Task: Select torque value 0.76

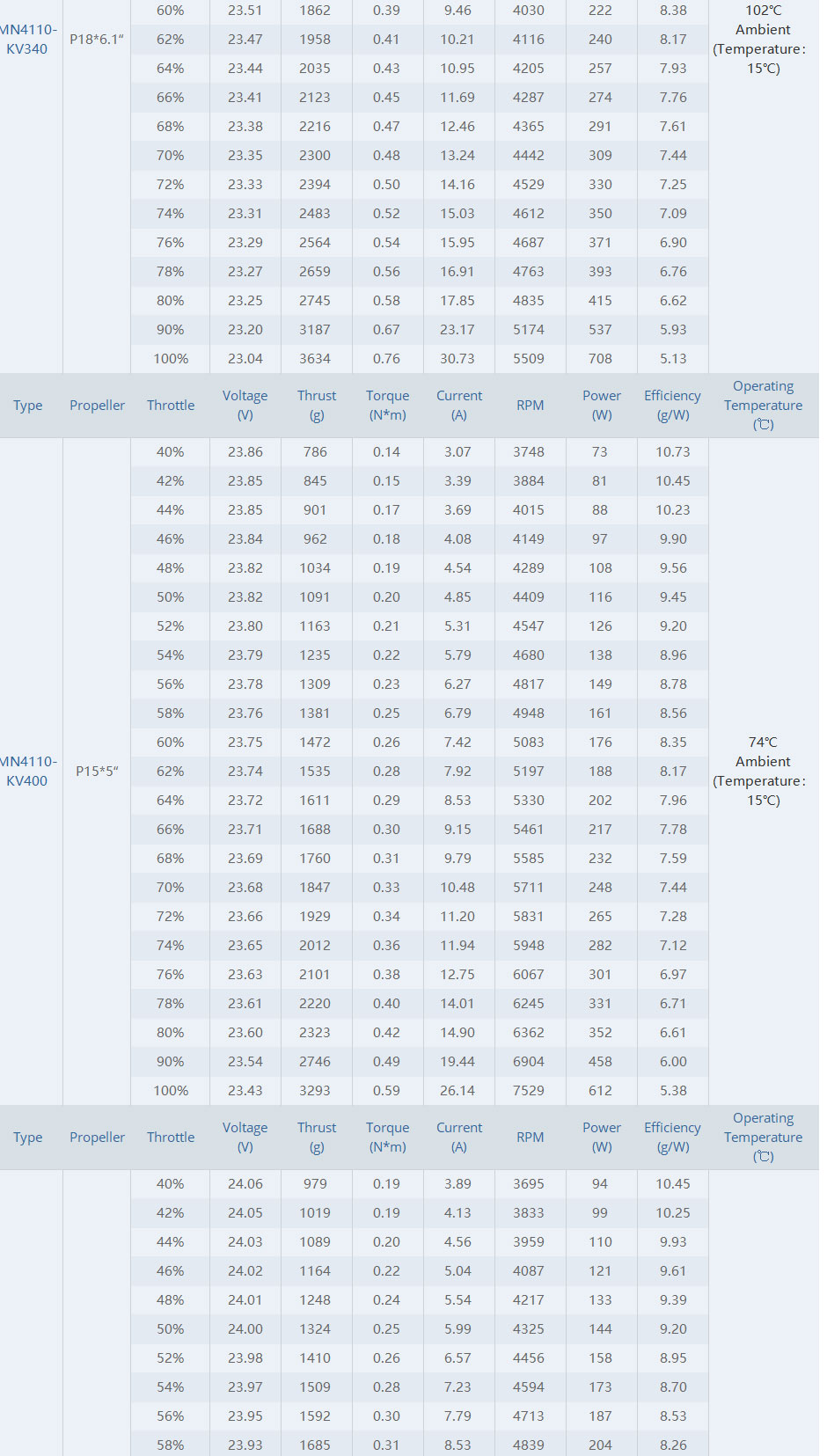Action: pos(386,359)
